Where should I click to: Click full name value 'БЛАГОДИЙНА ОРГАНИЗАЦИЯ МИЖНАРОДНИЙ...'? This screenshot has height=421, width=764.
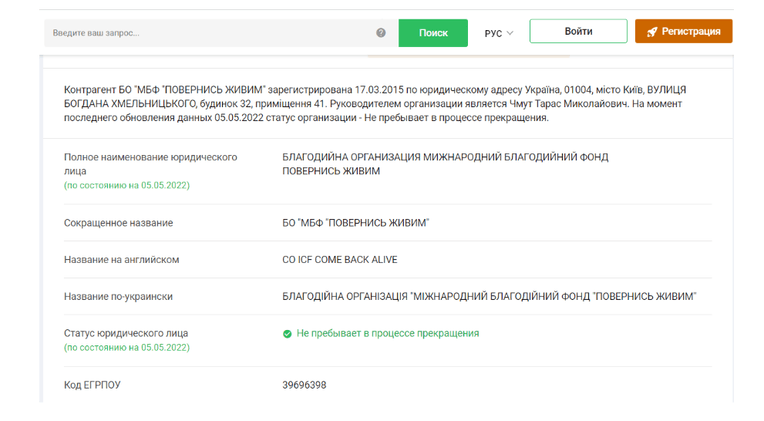(445, 164)
